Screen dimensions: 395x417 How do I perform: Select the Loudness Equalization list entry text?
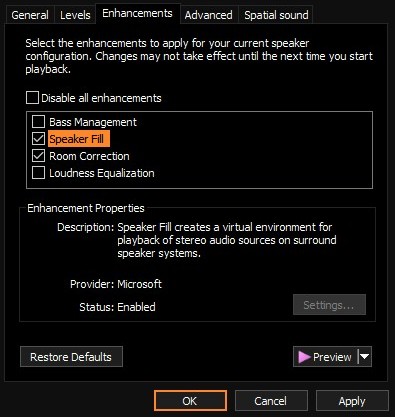(102, 173)
